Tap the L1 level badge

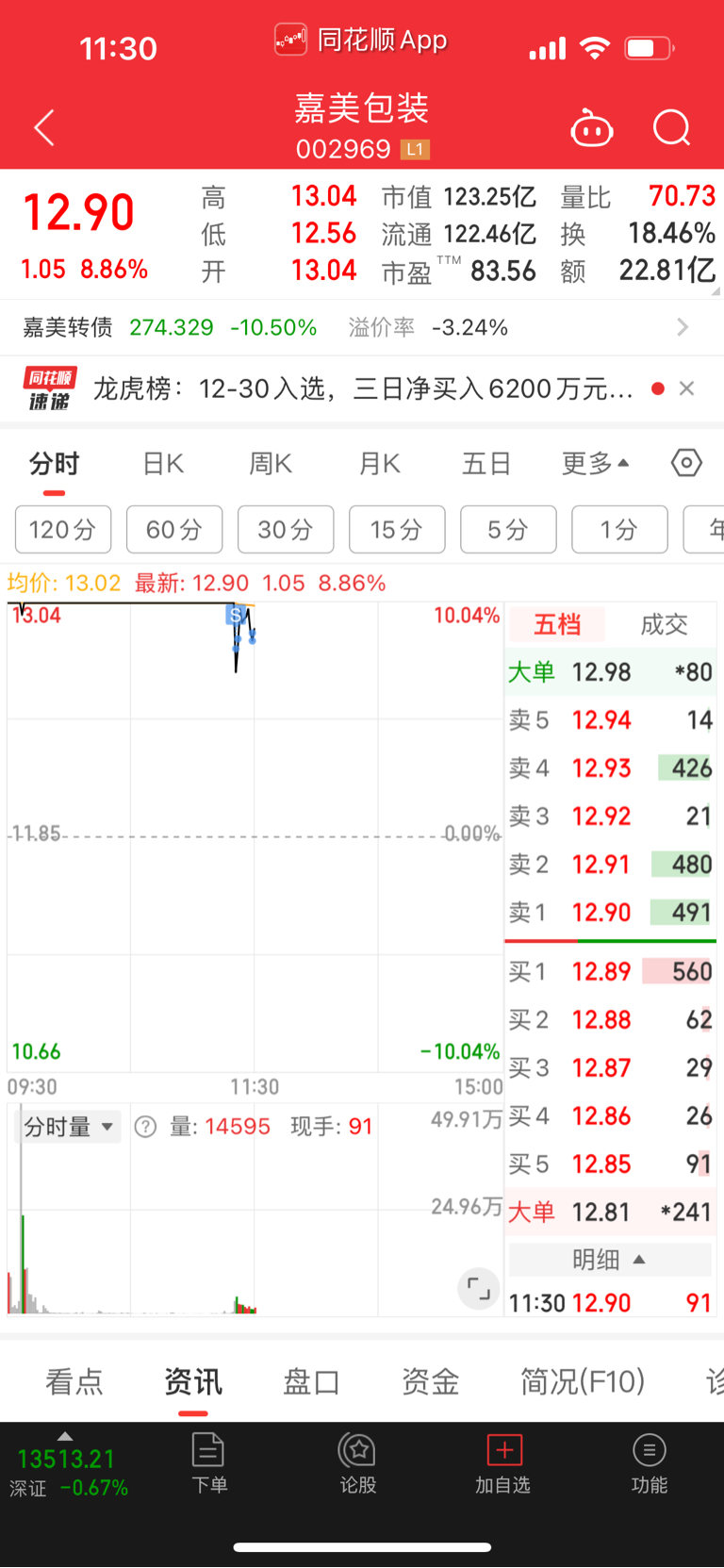(x=416, y=149)
